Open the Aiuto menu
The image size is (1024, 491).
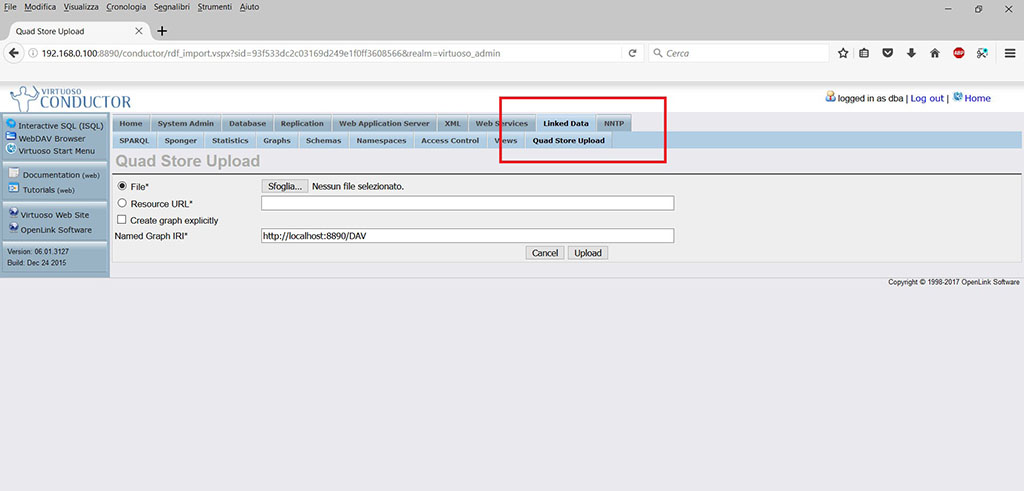[249, 7]
